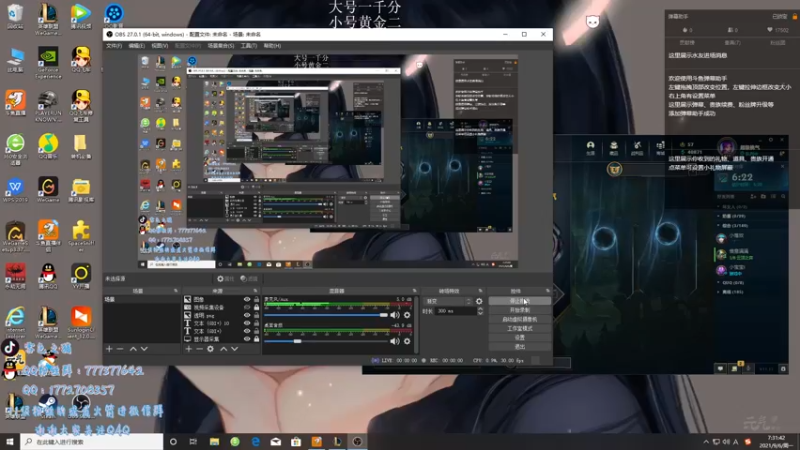Screen dimensions: 800x450
Task: Click the lock icon in the danmu assistant panel
Action: tap(794, 16)
